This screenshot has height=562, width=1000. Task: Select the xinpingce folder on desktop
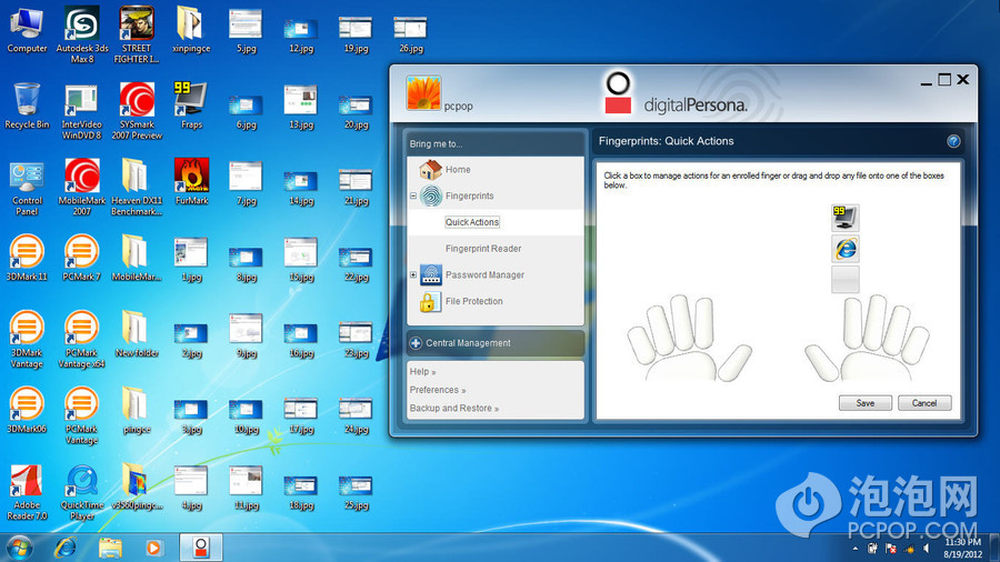pos(191,30)
